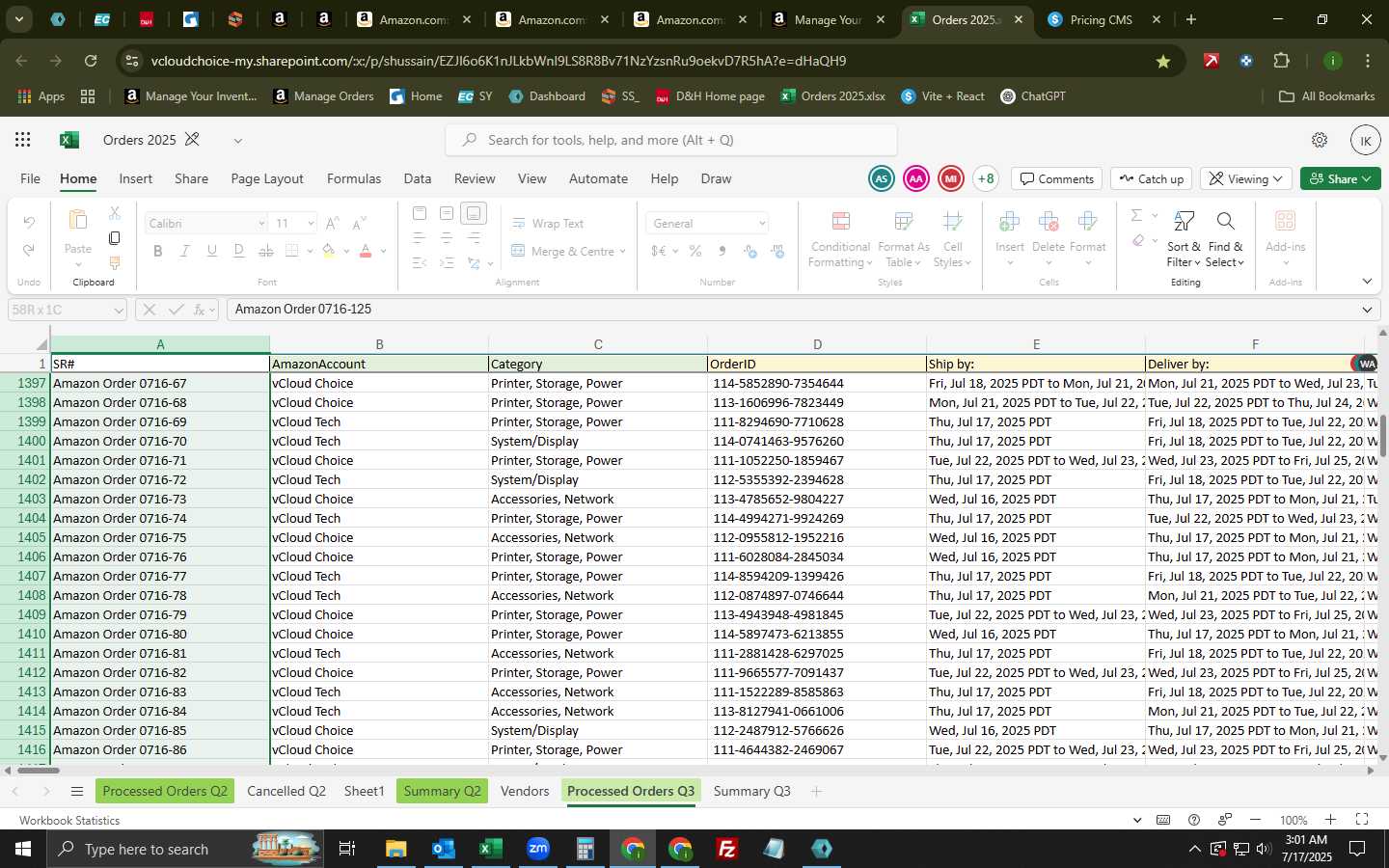Click the Cut scissors icon
This screenshot has height=868, width=1389.
click(115, 212)
